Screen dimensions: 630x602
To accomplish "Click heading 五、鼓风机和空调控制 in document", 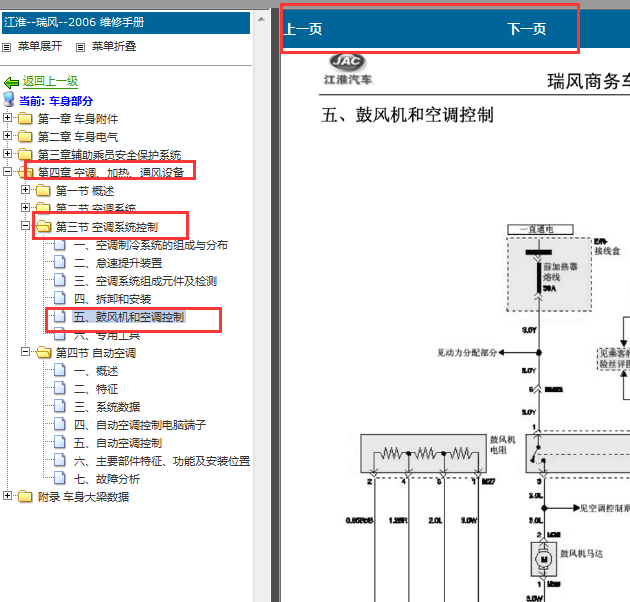I will tap(407, 115).
